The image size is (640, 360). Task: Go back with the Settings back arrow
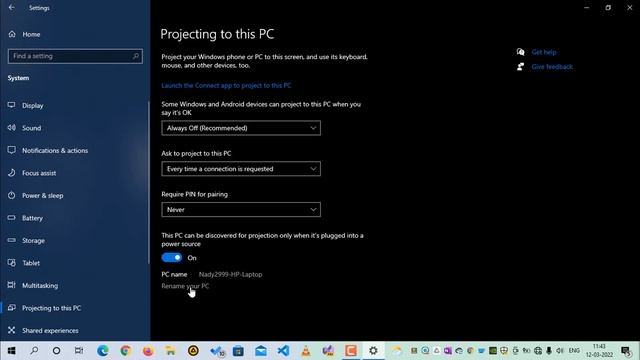pos(11,8)
